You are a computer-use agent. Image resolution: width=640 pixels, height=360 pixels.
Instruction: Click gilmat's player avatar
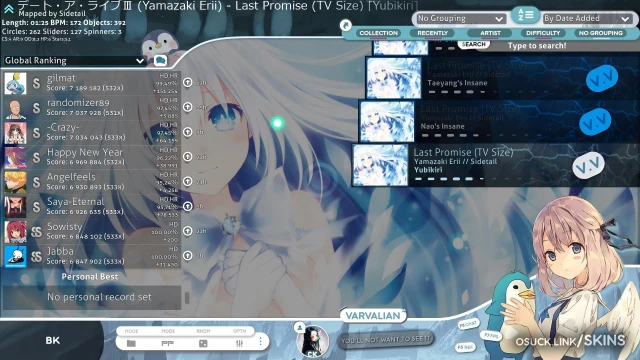16,83
